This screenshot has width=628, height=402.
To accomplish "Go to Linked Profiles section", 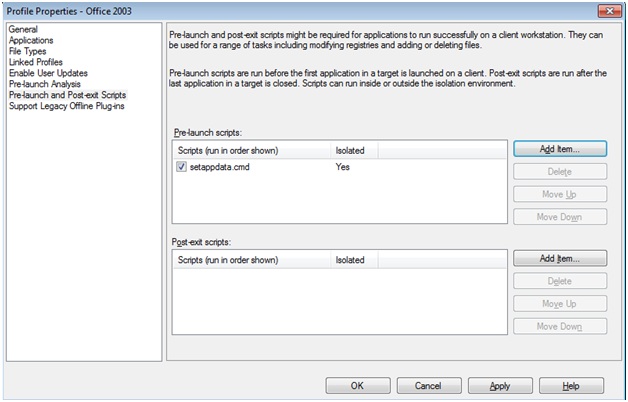I will tap(37, 63).
